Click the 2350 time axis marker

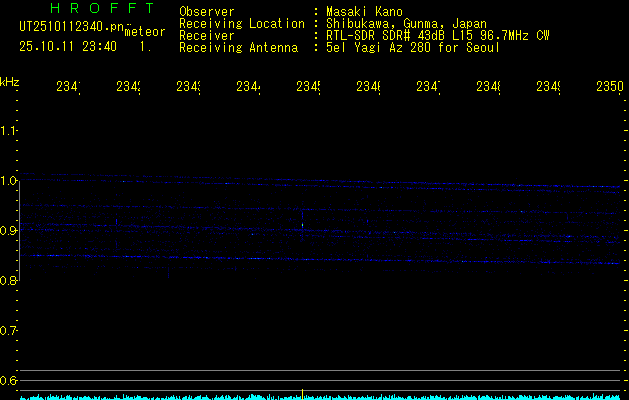[609, 88]
